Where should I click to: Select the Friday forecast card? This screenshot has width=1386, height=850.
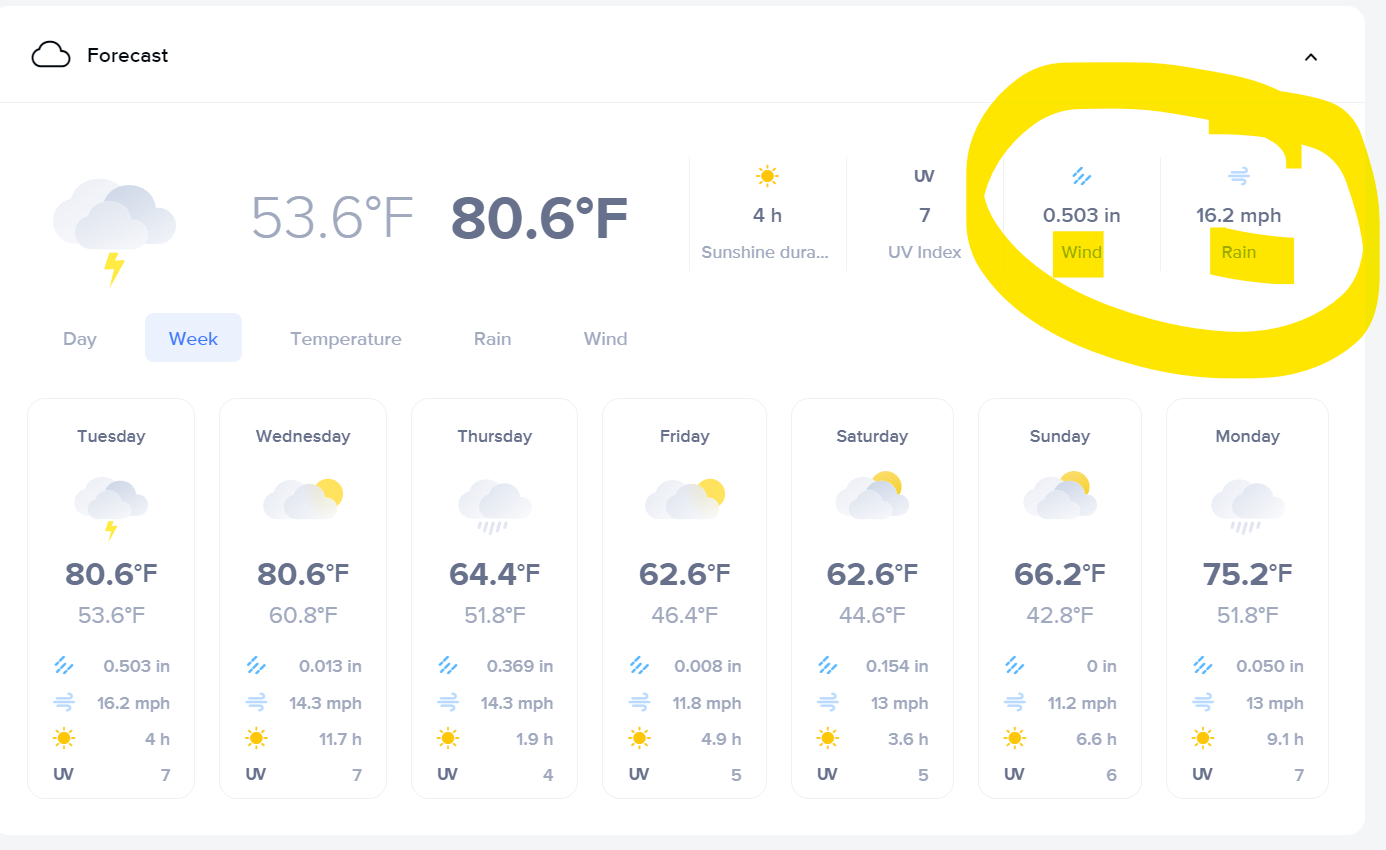click(684, 598)
